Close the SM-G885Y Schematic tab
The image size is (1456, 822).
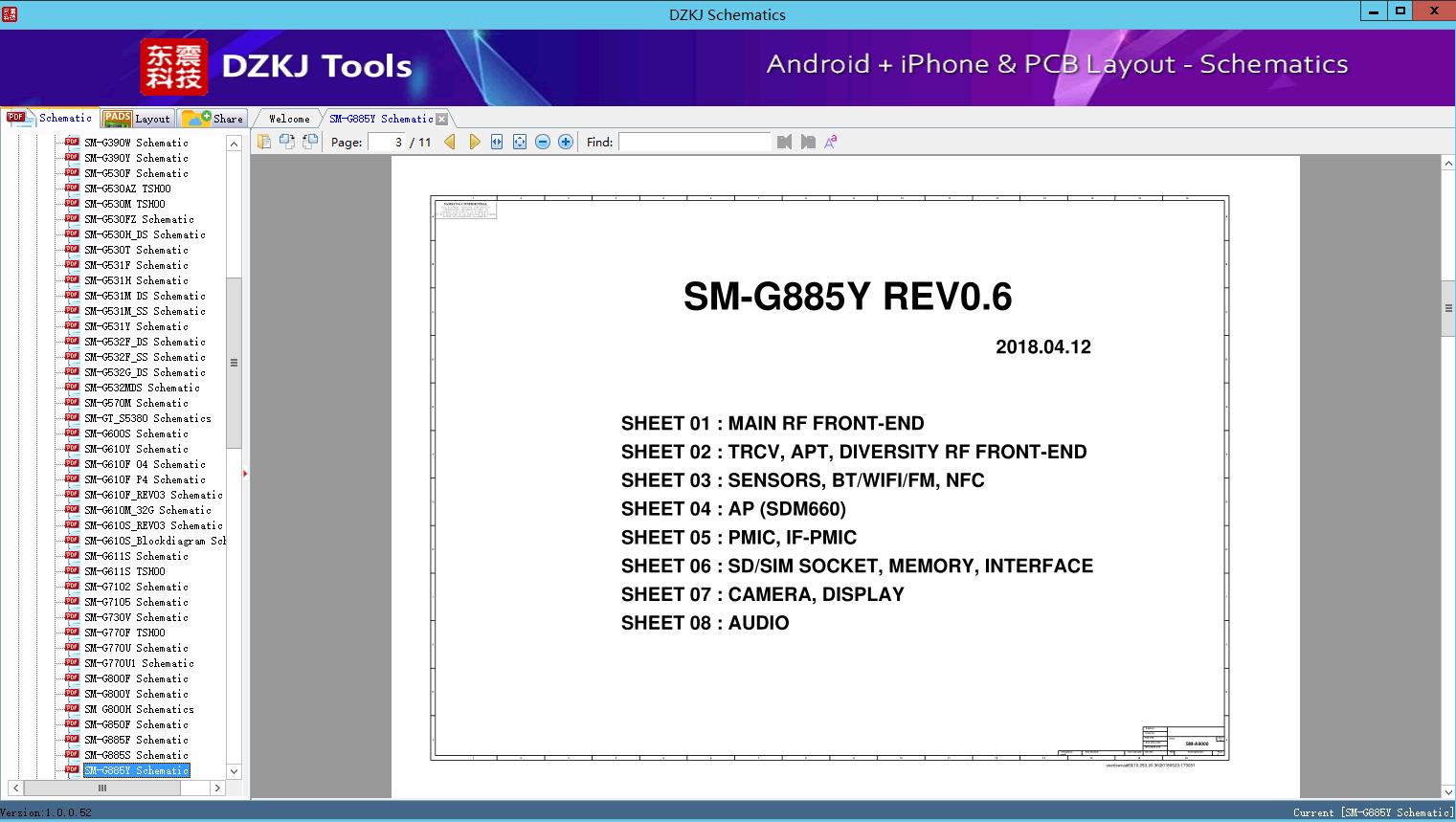click(x=441, y=119)
